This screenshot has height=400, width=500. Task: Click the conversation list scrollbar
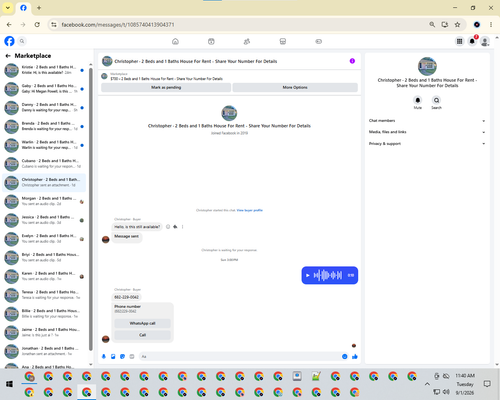(91, 209)
